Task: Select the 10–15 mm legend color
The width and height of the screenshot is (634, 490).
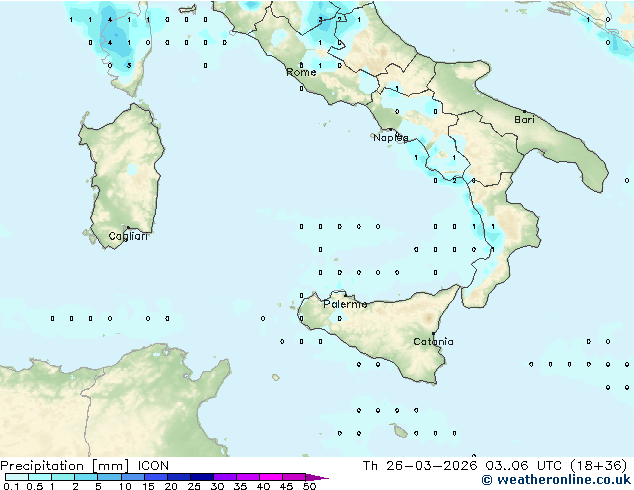Action: (133, 477)
